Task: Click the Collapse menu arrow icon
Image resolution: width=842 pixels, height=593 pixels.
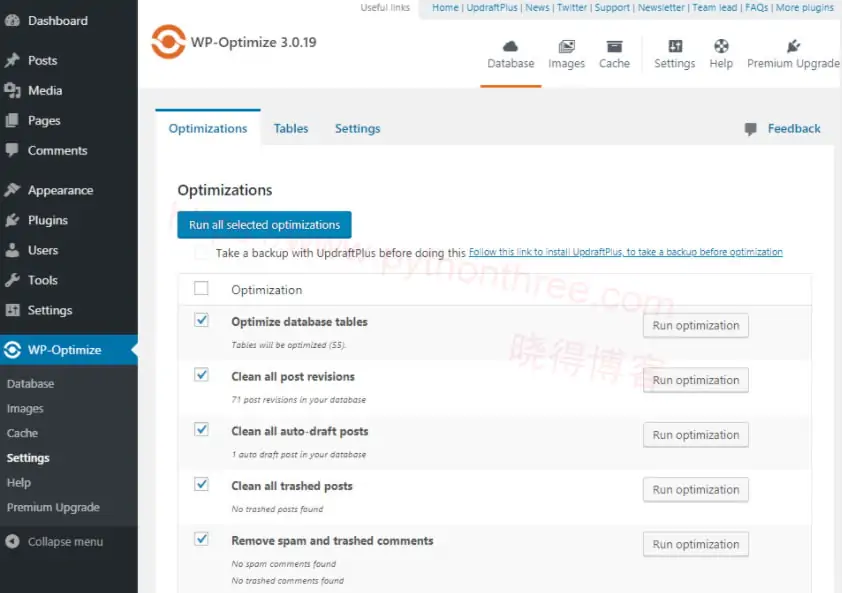Action: click(x=12, y=541)
